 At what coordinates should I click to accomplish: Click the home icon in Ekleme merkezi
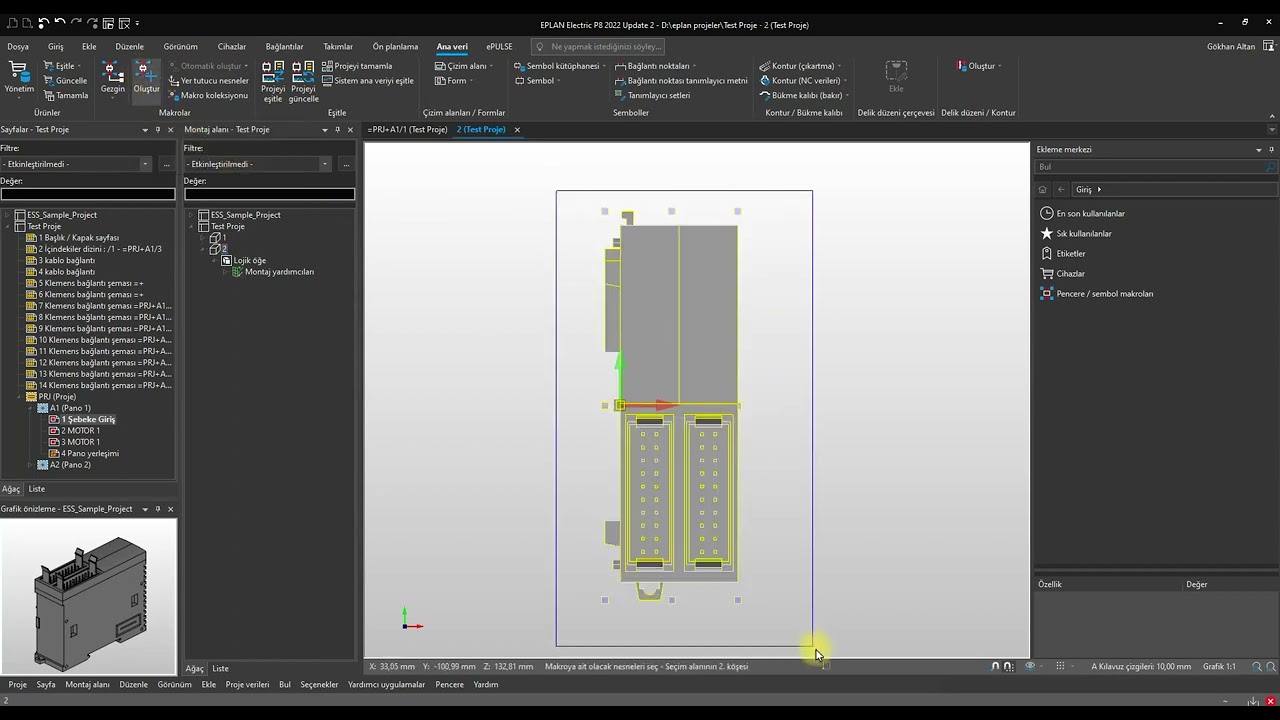(x=1043, y=190)
